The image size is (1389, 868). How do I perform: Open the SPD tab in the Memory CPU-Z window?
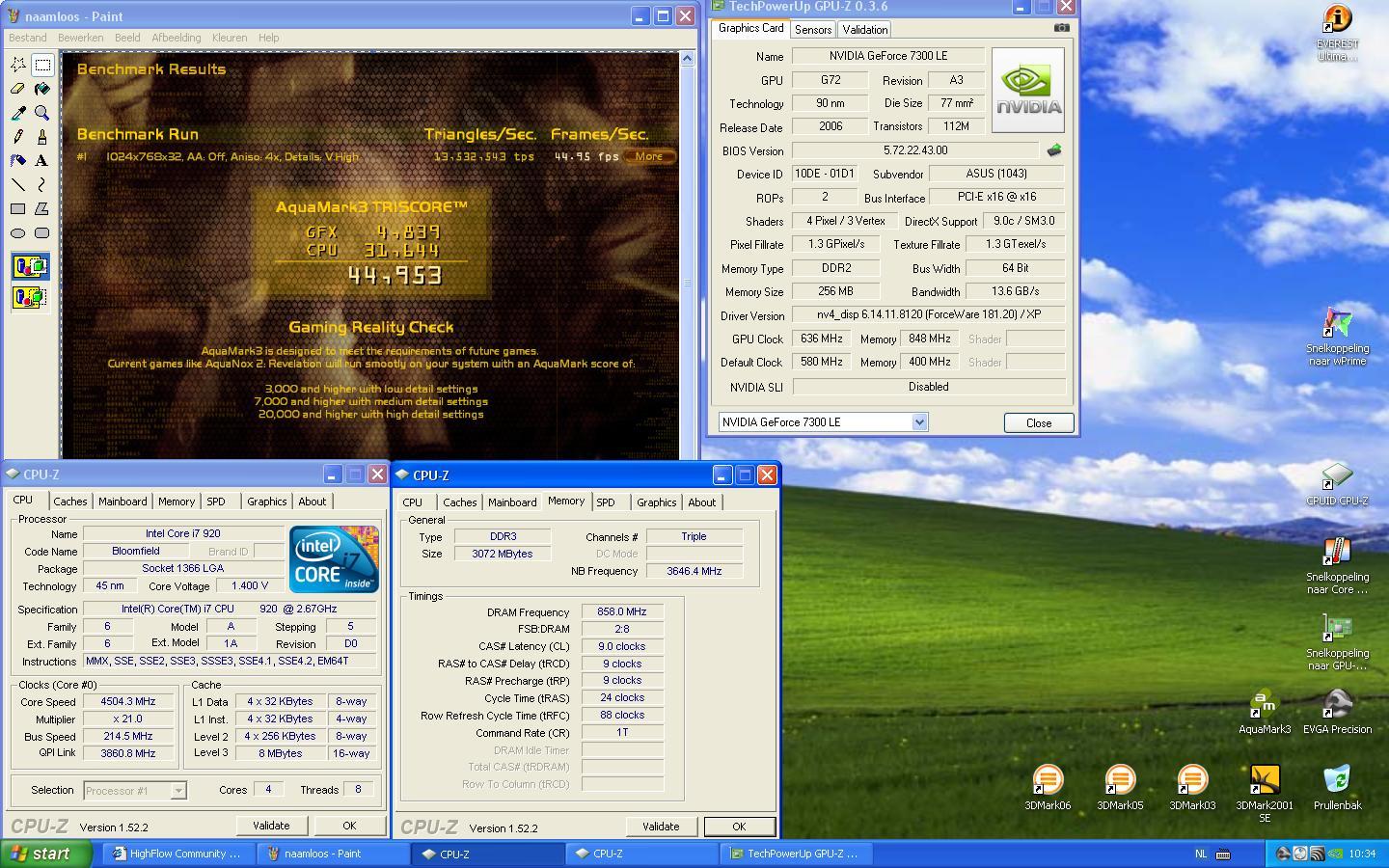[606, 502]
